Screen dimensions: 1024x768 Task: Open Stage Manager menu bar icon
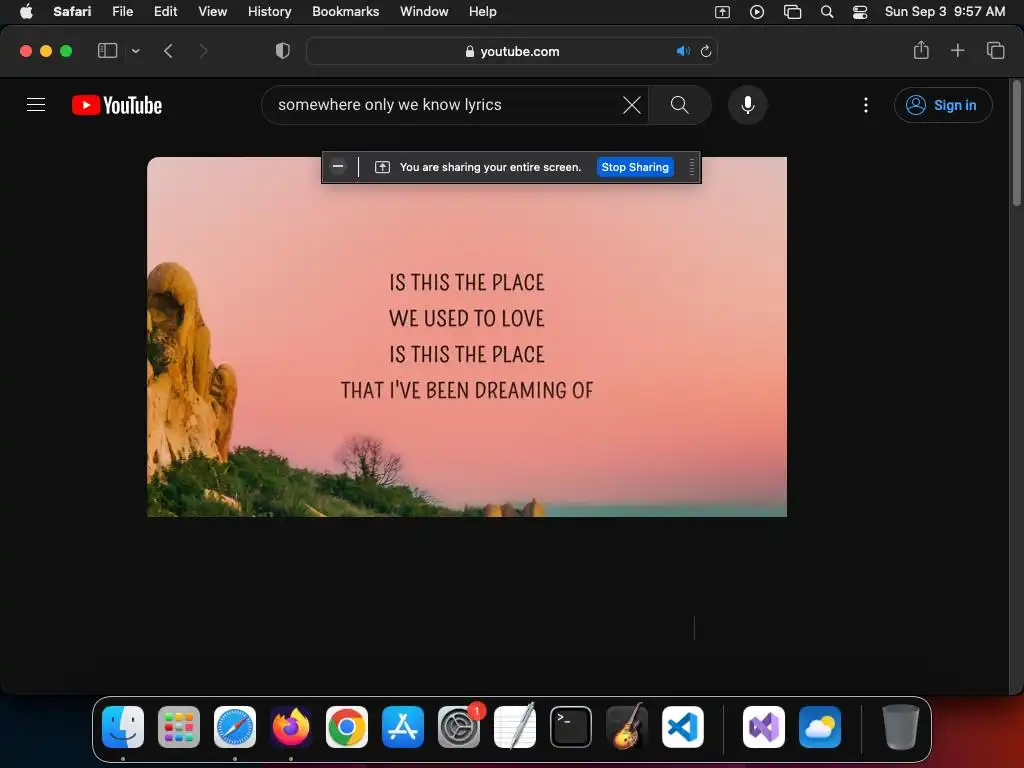tap(792, 12)
